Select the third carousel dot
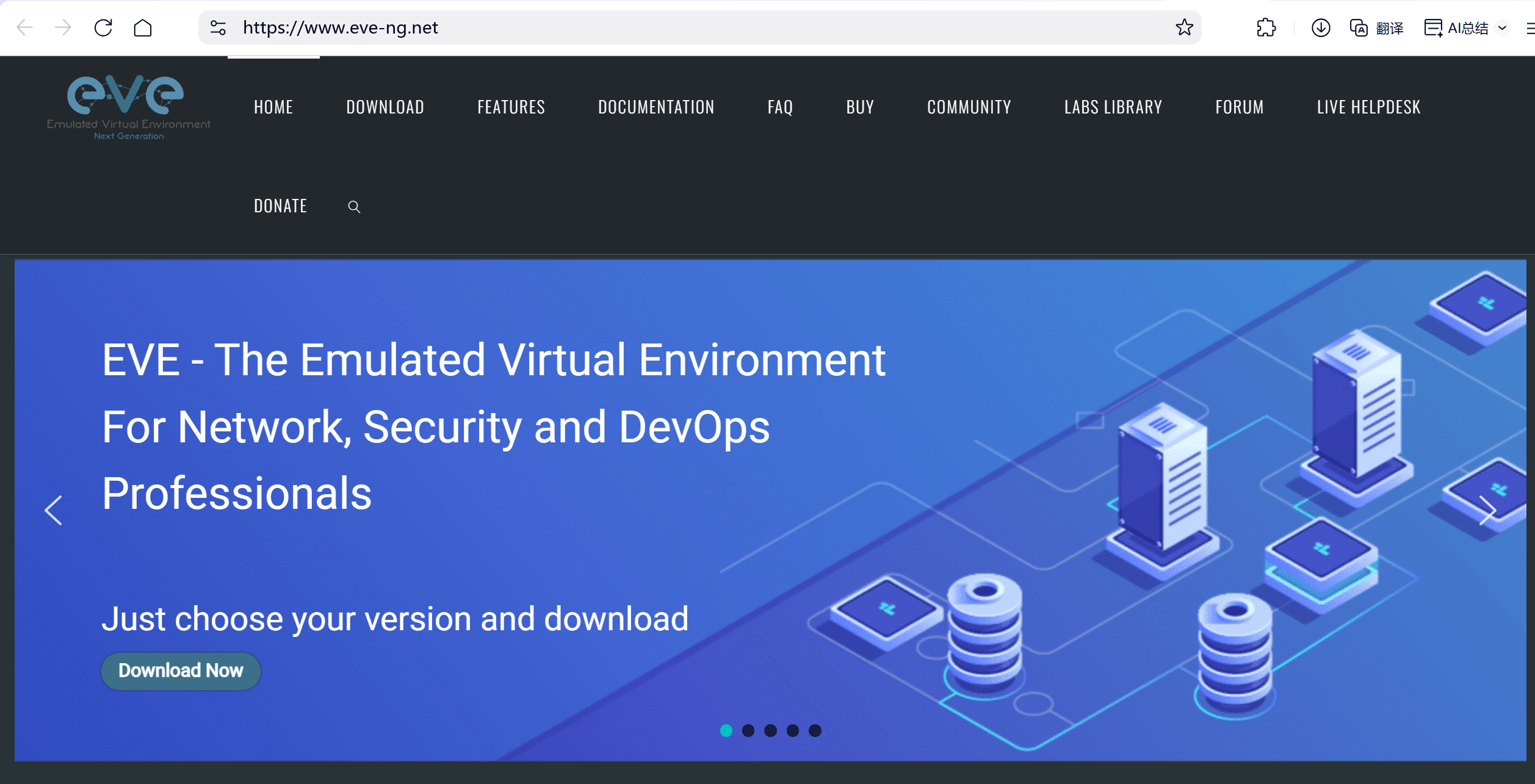1535x784 pixels. pos(771,730)
